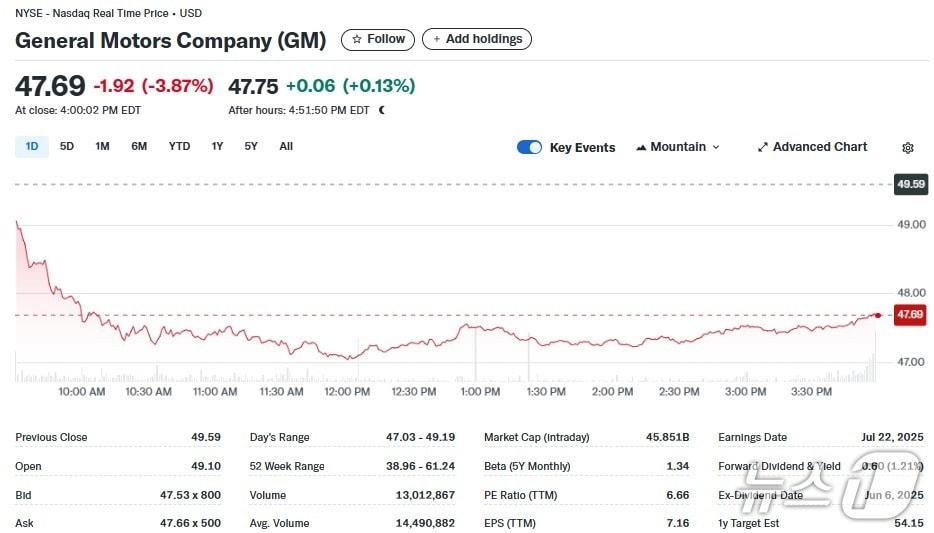Click the red current price dot on chart
The height and width of the screenshot is (533, 934).
click(878, 315)
